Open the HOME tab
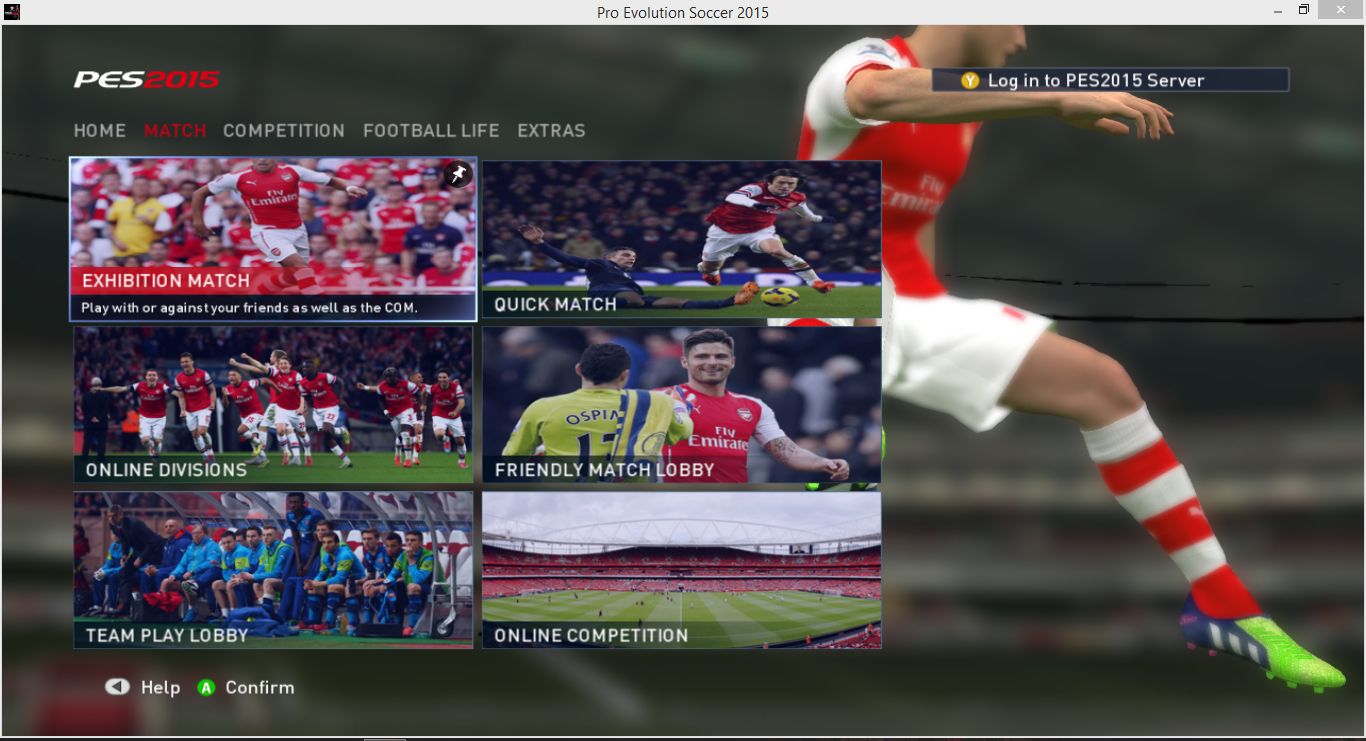1366x741 pixels. (100, 131)
